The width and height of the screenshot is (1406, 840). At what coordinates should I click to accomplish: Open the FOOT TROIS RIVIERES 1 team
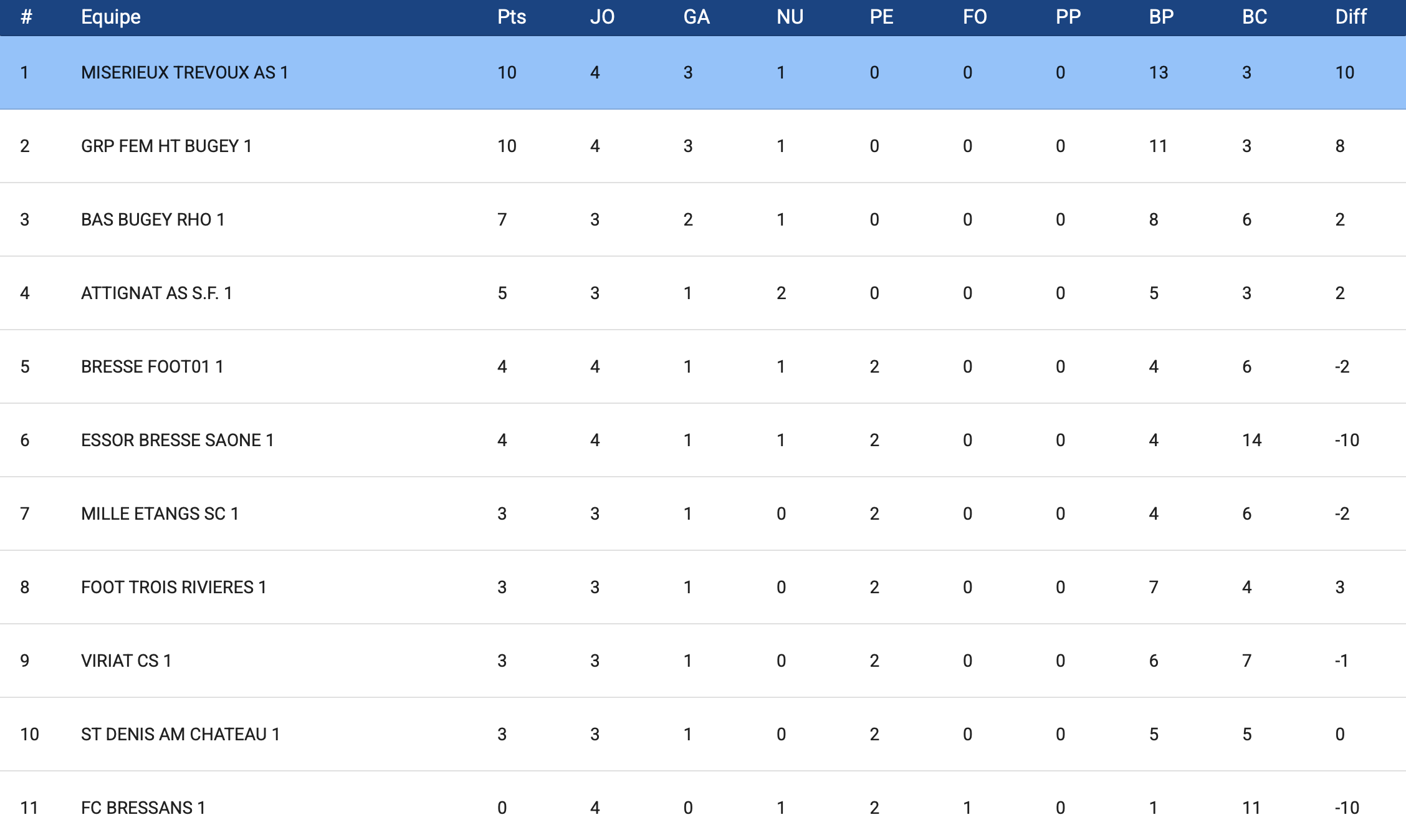(174, 588)
